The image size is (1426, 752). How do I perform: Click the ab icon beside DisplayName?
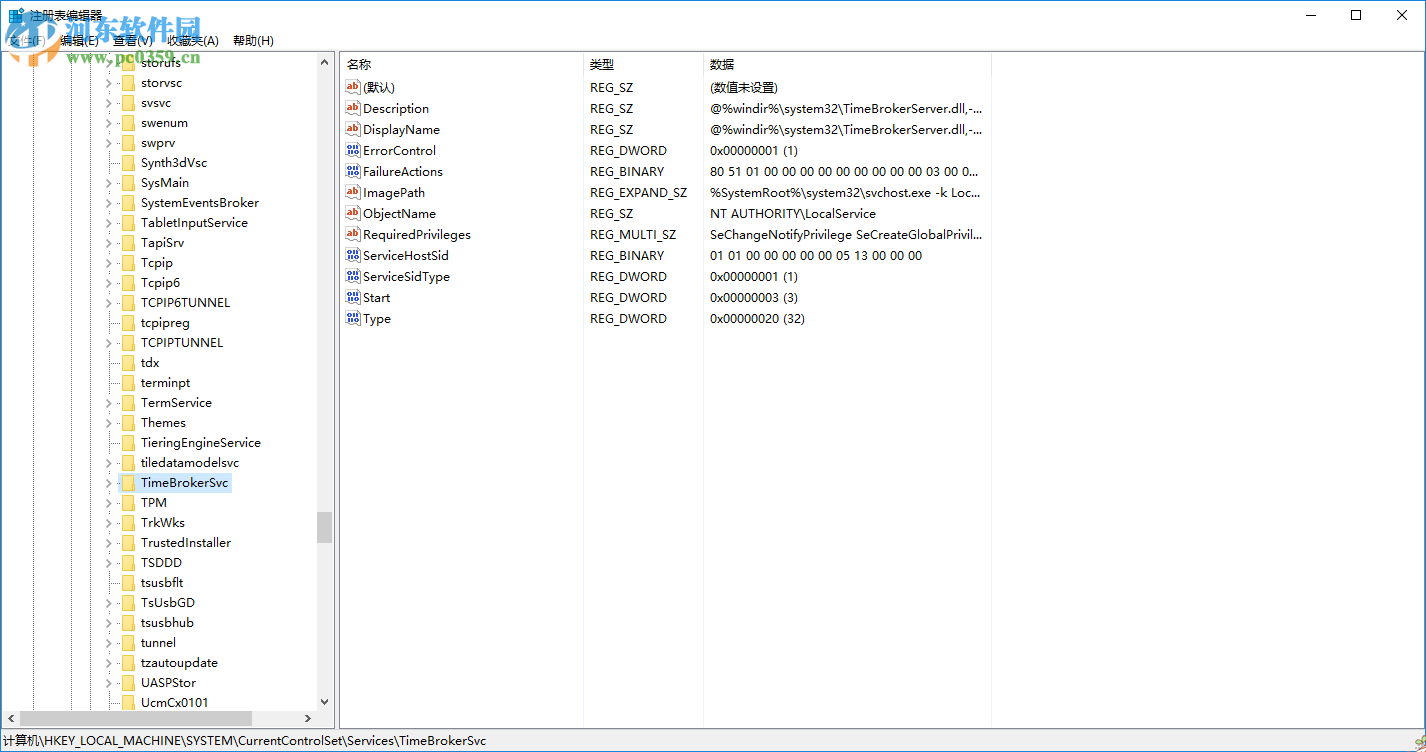pos(353,129)
